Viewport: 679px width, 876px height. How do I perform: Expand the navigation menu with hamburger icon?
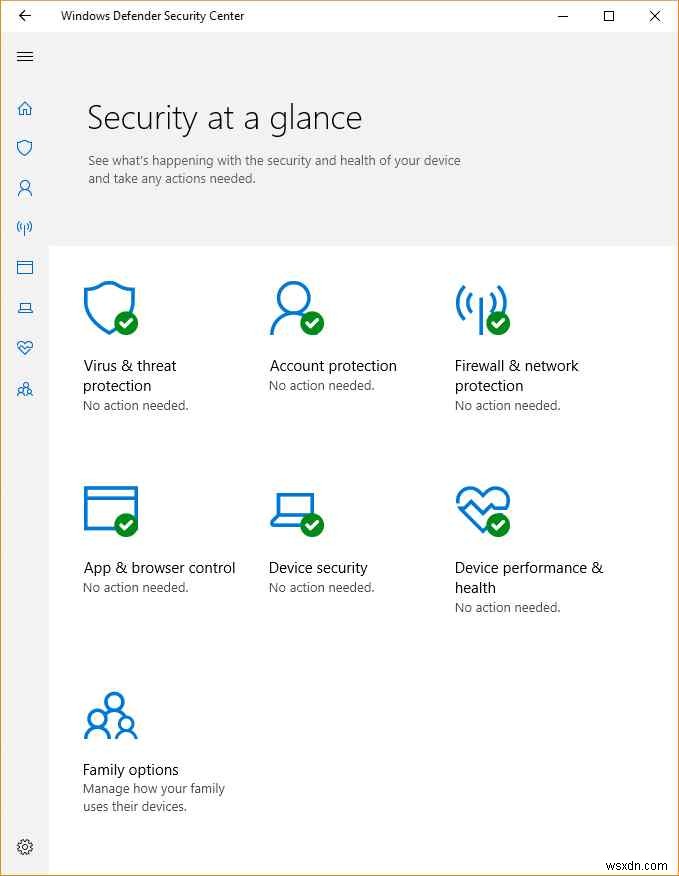click(x=24, y=56)
